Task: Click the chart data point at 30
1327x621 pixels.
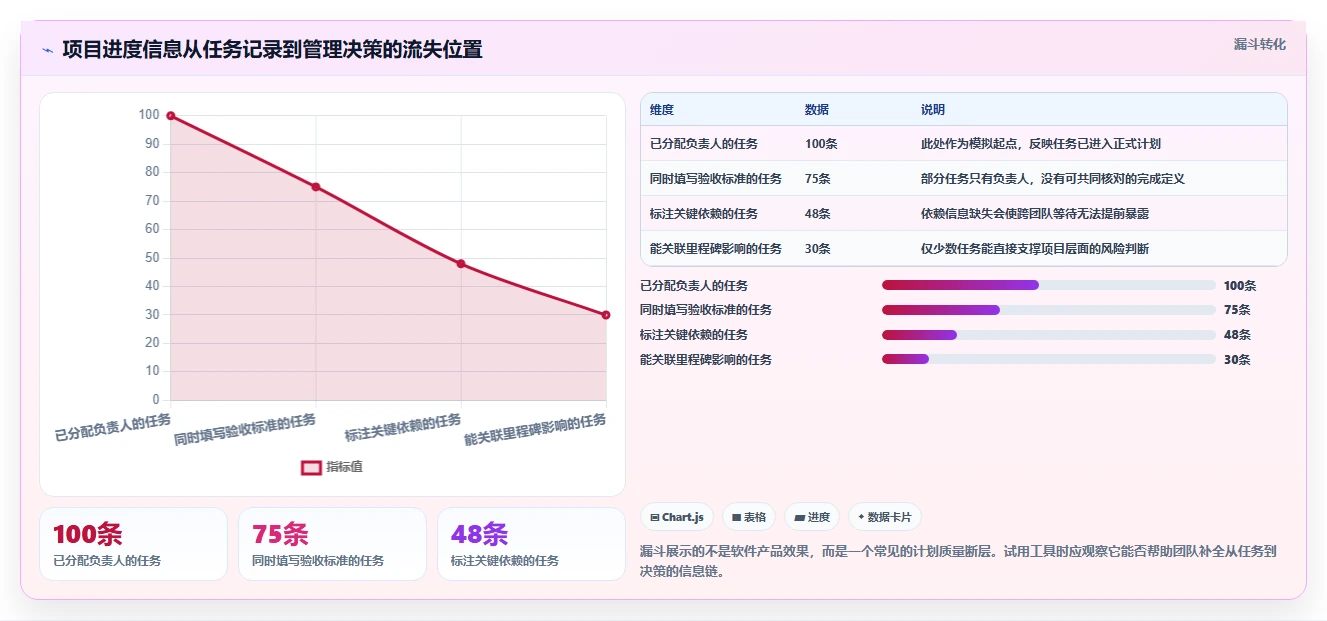Action: pyautogui.click(x=606, y=315)
